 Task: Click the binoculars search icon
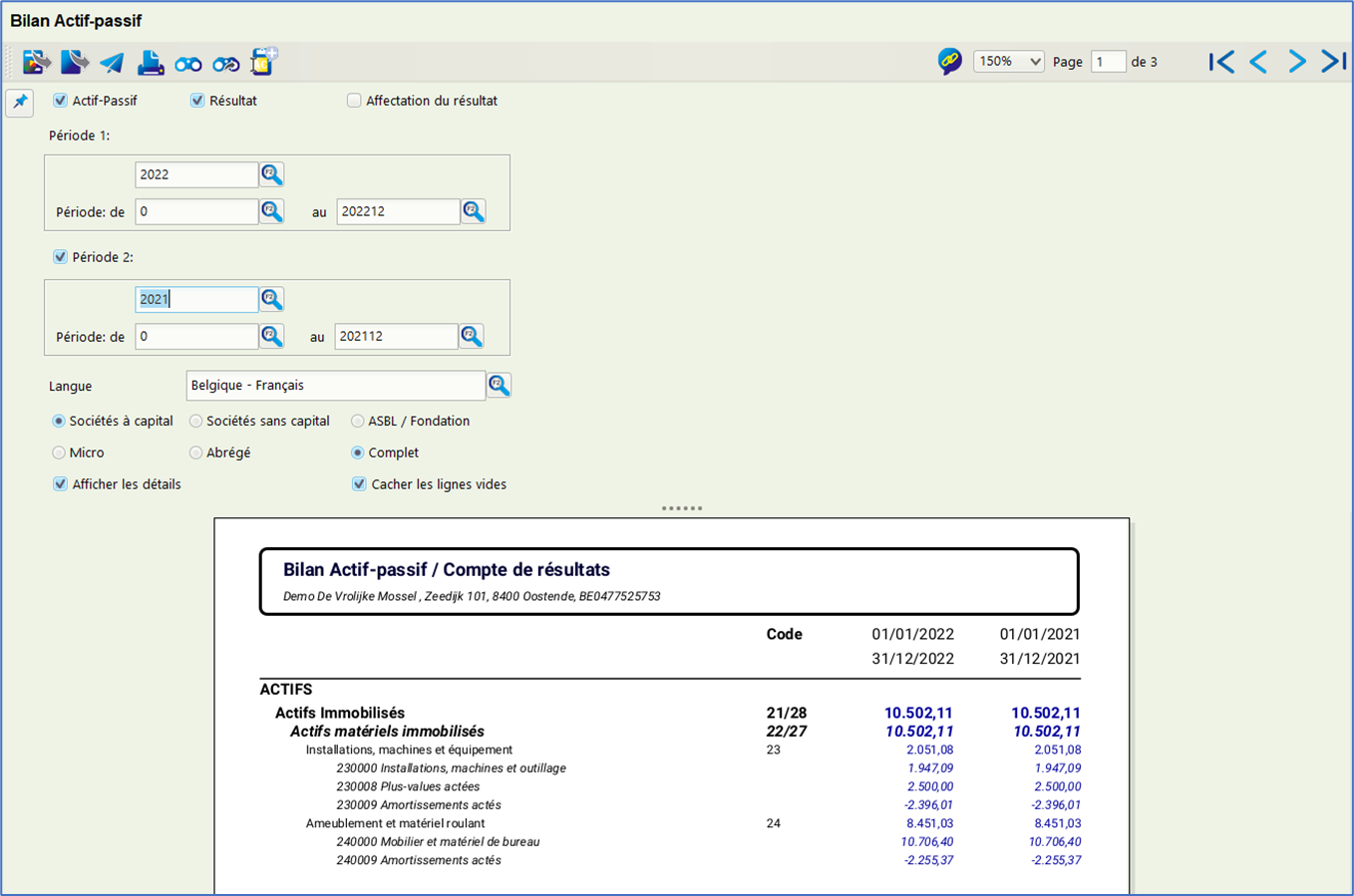188,65
